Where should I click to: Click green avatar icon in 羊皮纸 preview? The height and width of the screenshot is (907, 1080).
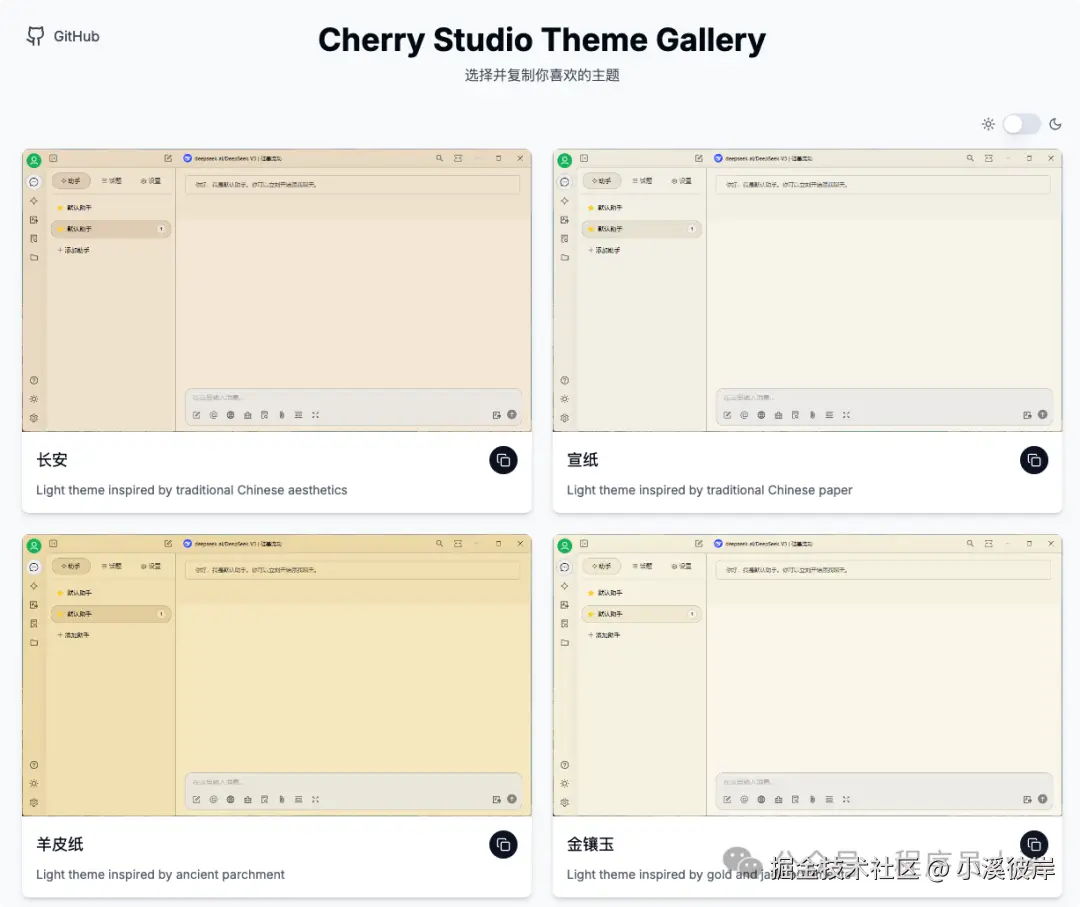[34, 545]
